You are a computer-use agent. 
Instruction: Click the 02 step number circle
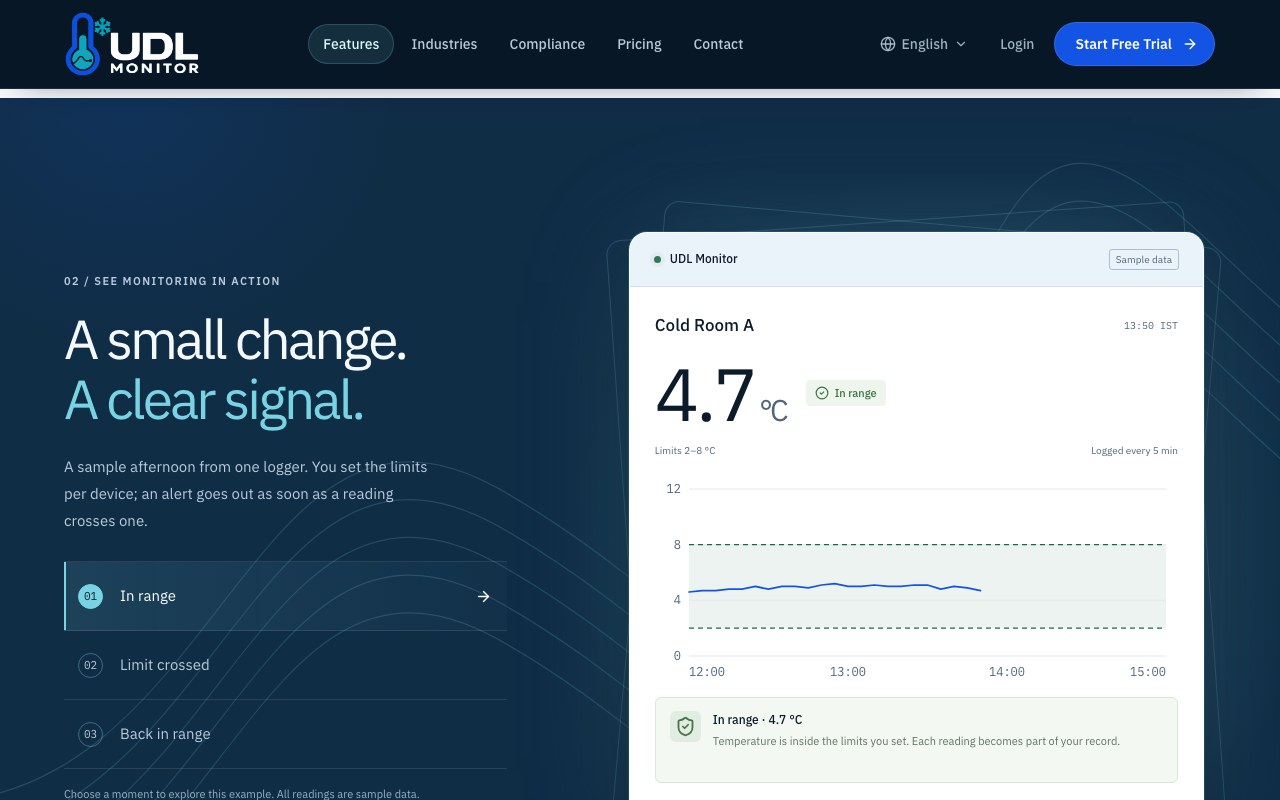pyautogui.click(x=91, y=665)
